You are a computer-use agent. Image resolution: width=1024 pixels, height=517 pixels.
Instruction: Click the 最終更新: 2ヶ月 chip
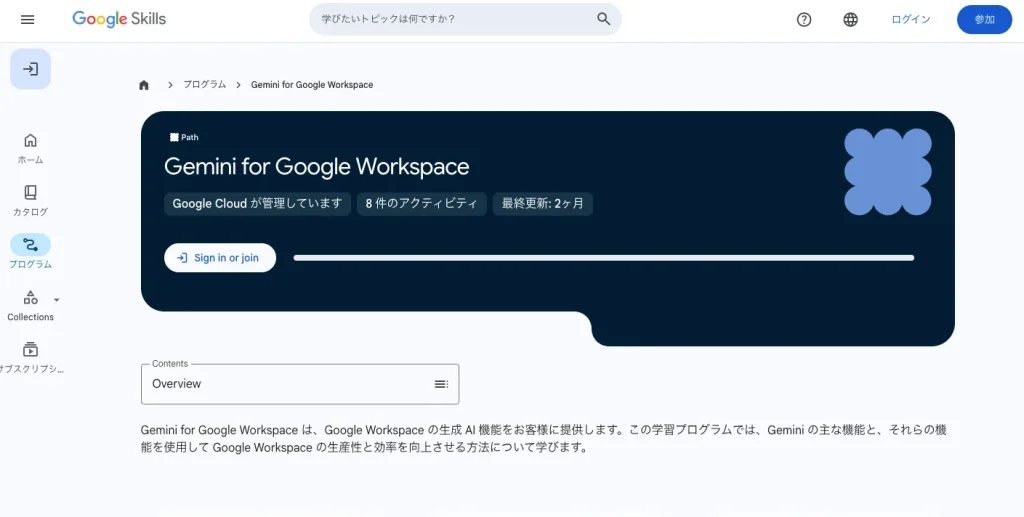[x=543, y=204]
